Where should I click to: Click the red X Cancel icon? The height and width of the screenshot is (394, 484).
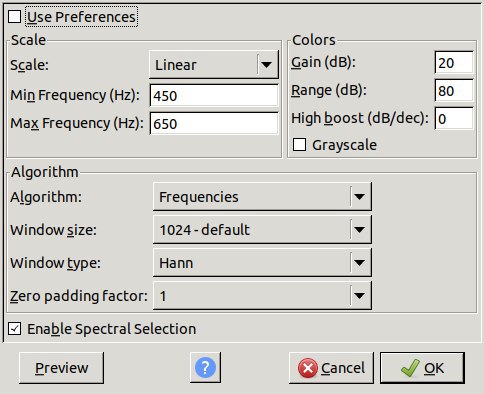308,368
